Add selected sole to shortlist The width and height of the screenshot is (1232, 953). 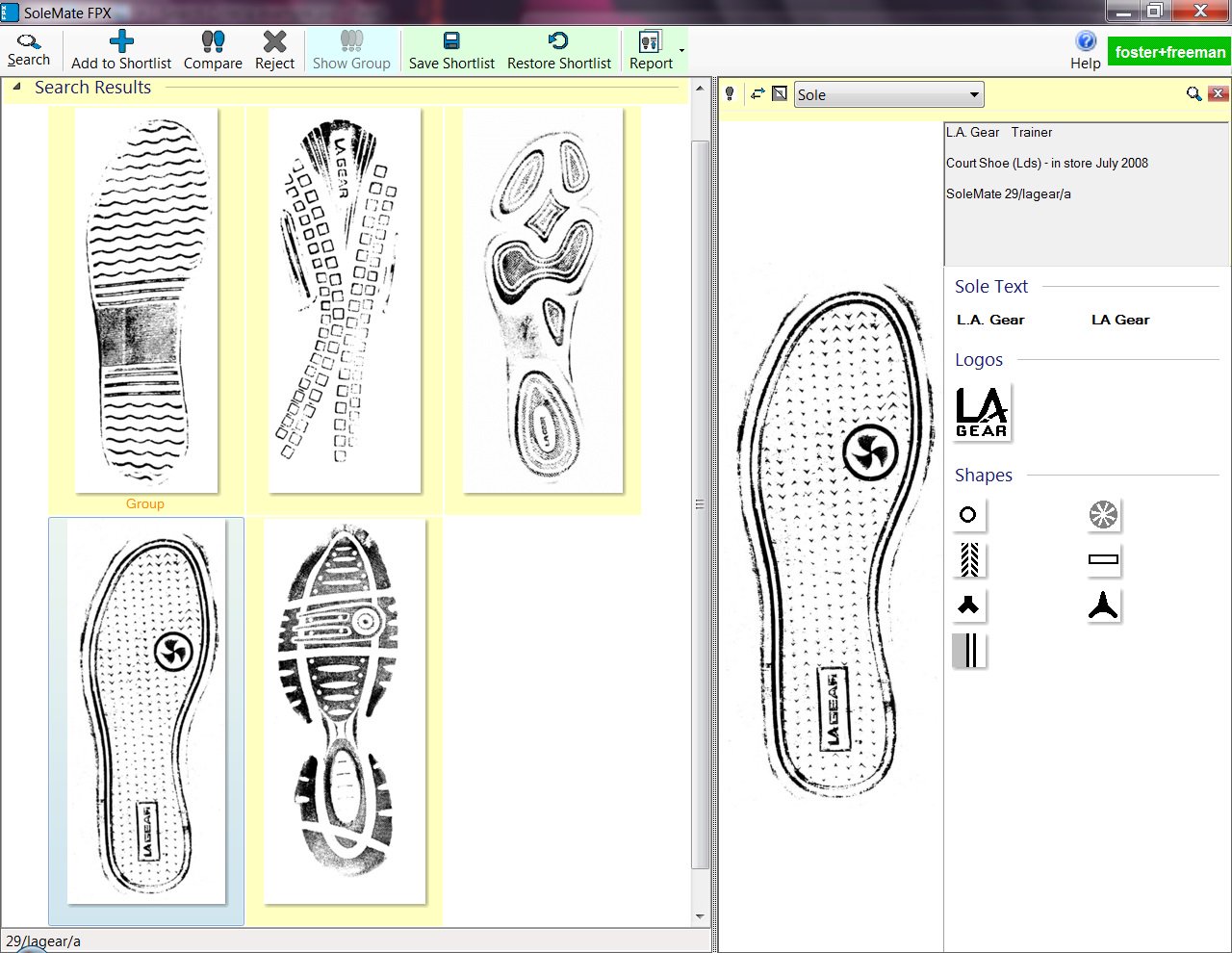click(x=121, y=50)
